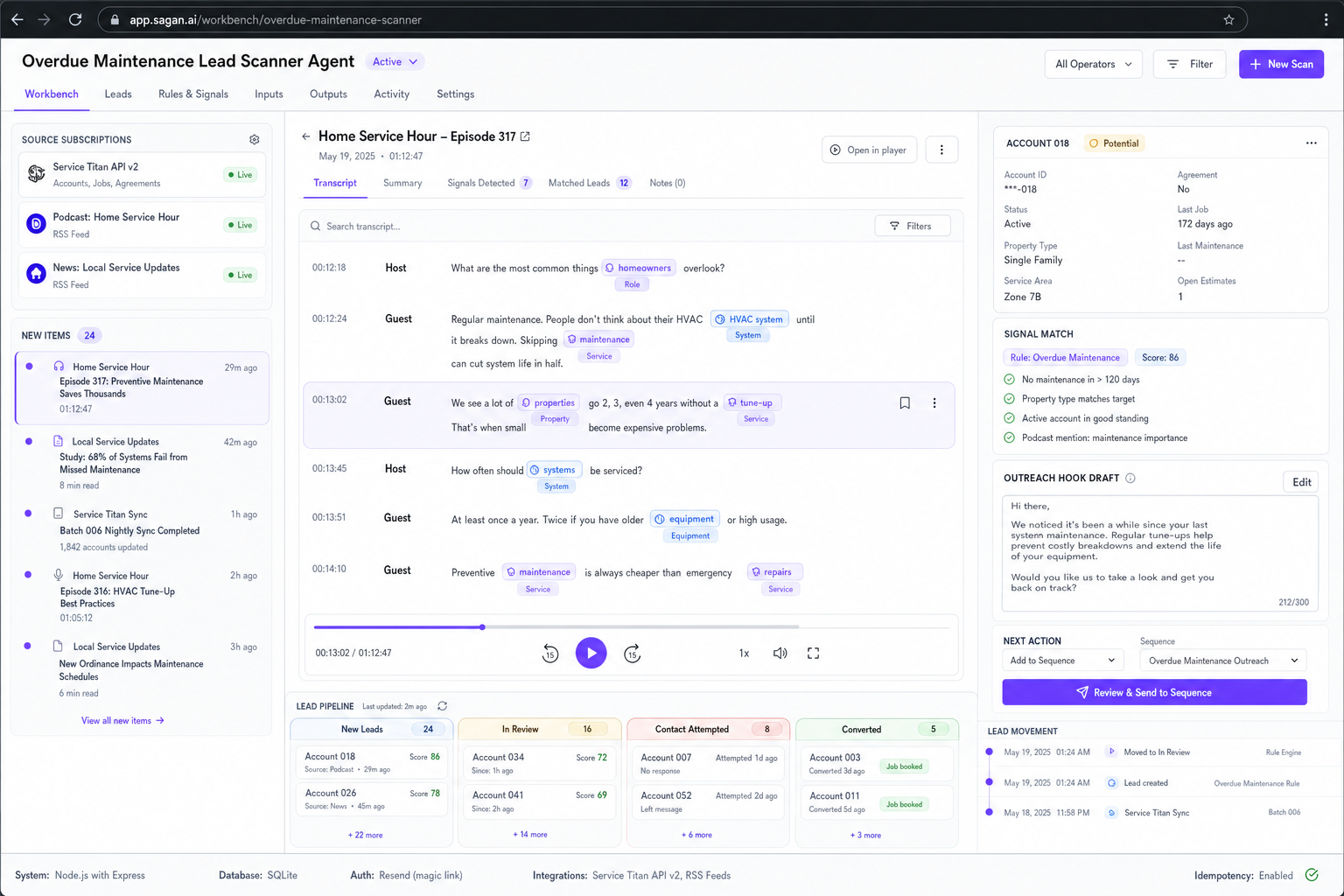Image resolution: width=1344 pixels, height=896 pixels.
Task: Expand '+ 6 more' in Contact Attempted
Action: 696,836
